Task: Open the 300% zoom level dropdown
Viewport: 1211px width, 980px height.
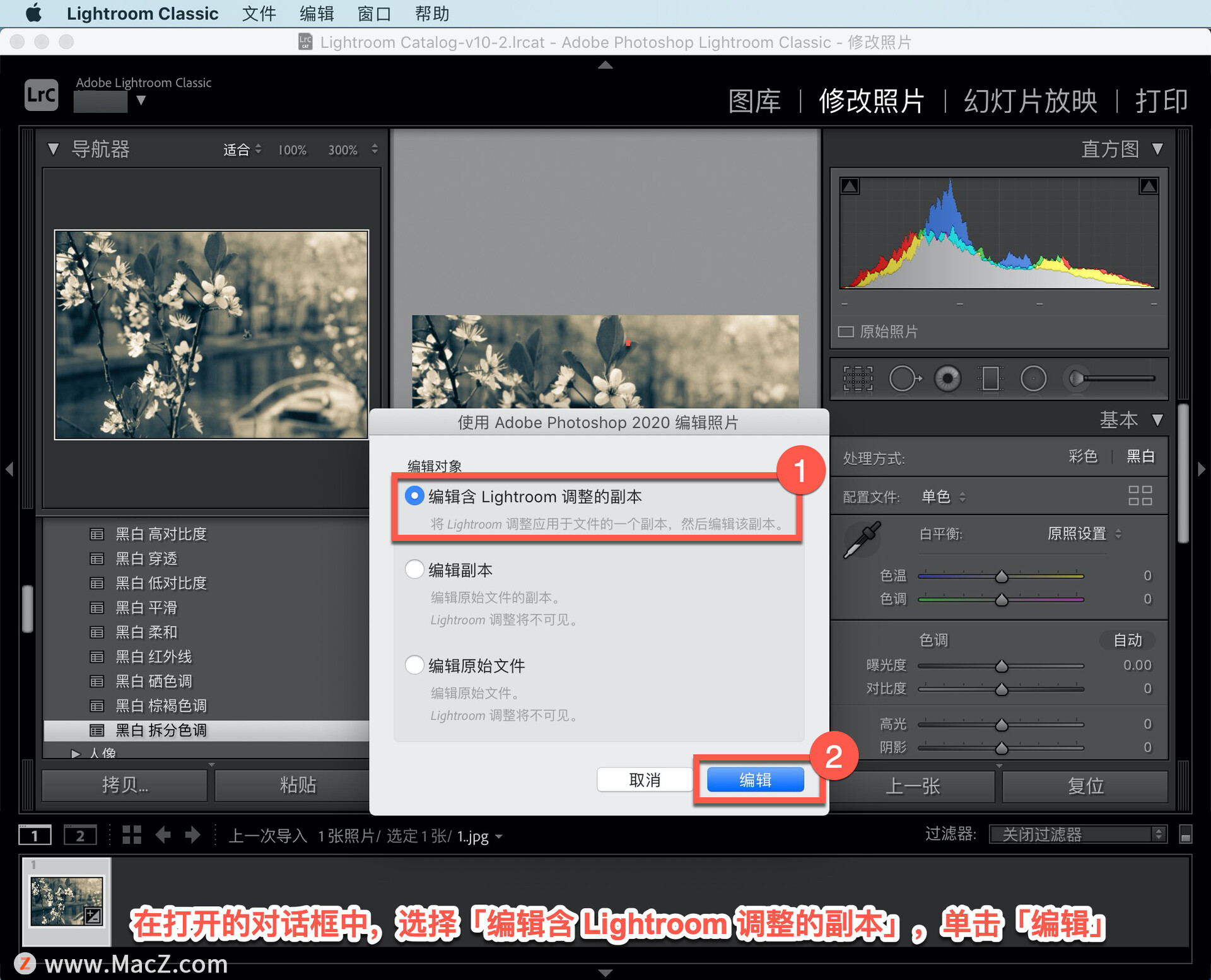Action: [374, 149]
